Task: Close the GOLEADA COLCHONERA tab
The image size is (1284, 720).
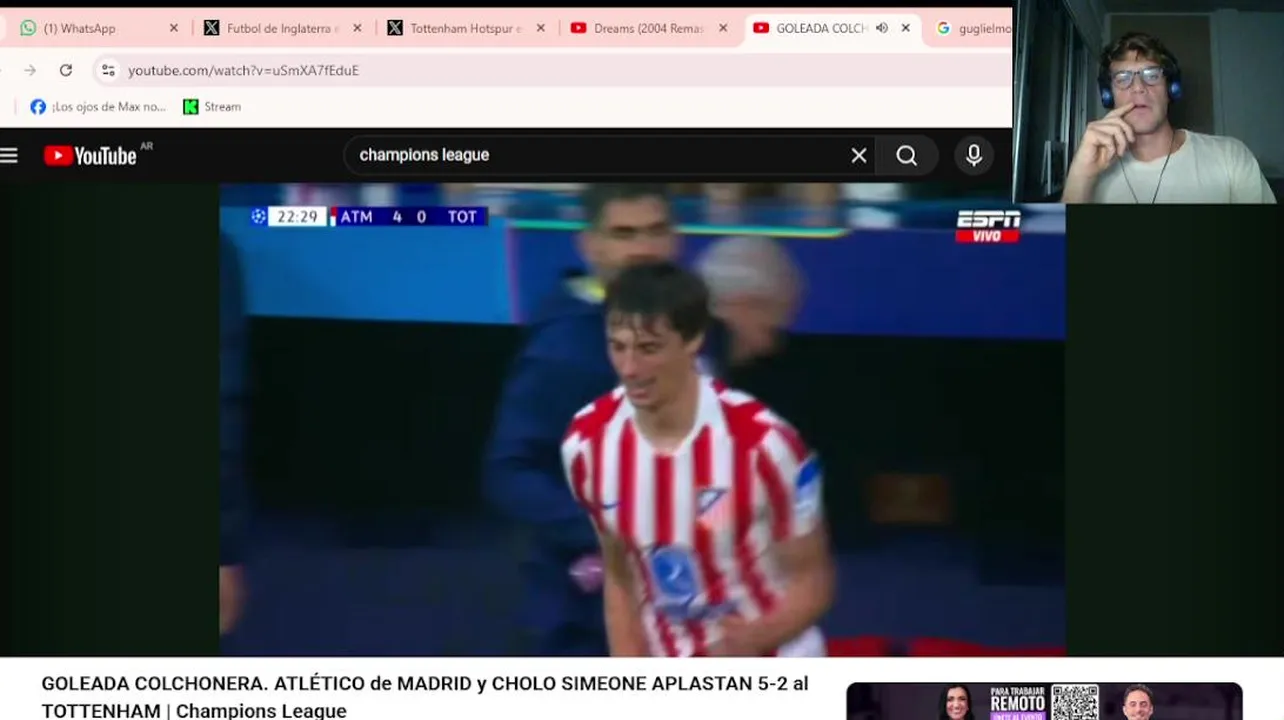Action: 905,28
